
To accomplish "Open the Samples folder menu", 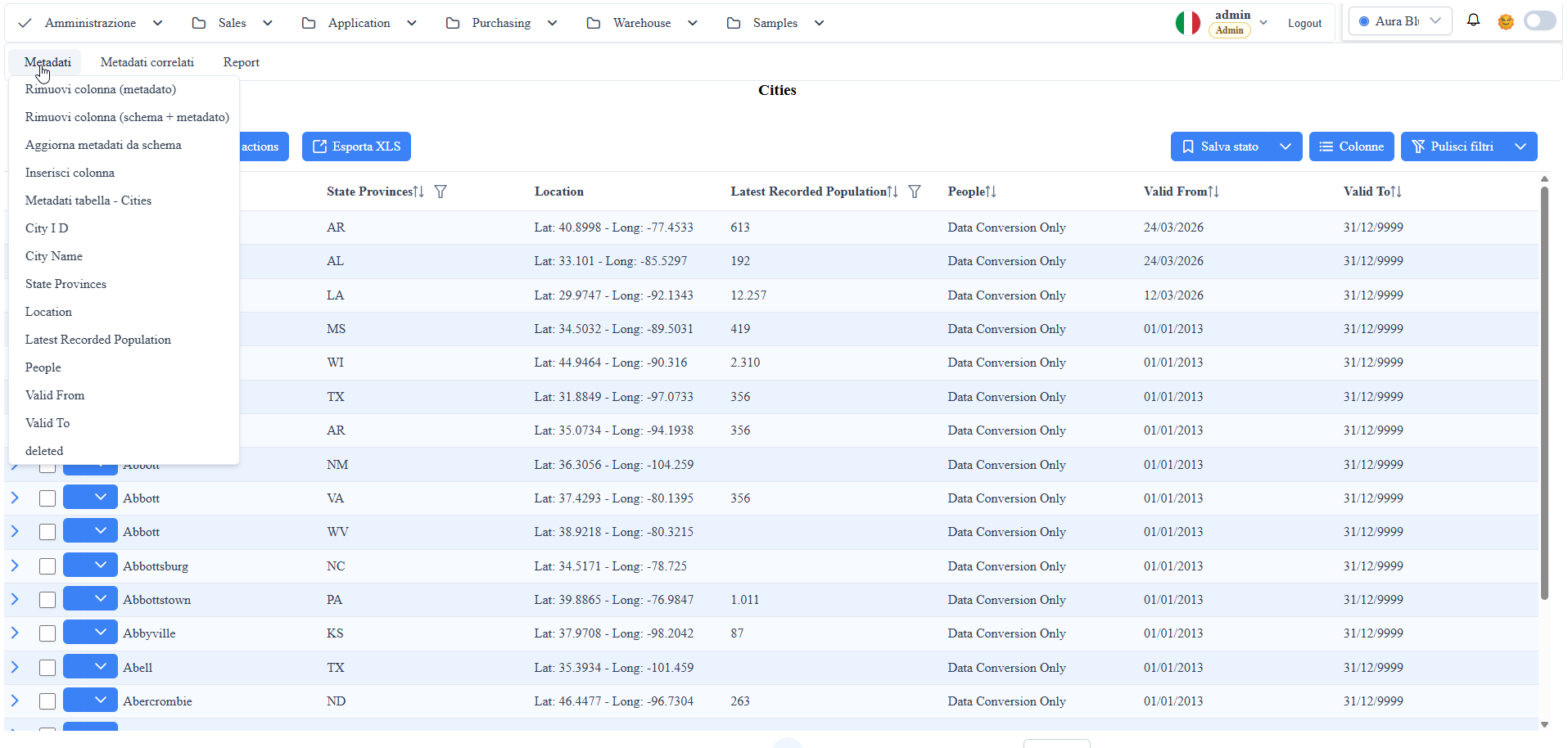I will click(x=775, y=23).
